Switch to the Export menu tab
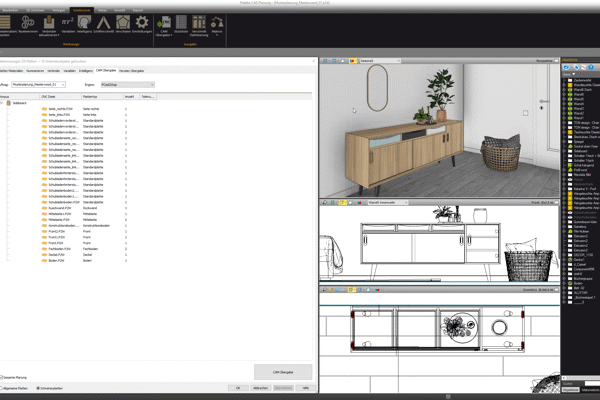The image size is (600, 400). (137, 10)
